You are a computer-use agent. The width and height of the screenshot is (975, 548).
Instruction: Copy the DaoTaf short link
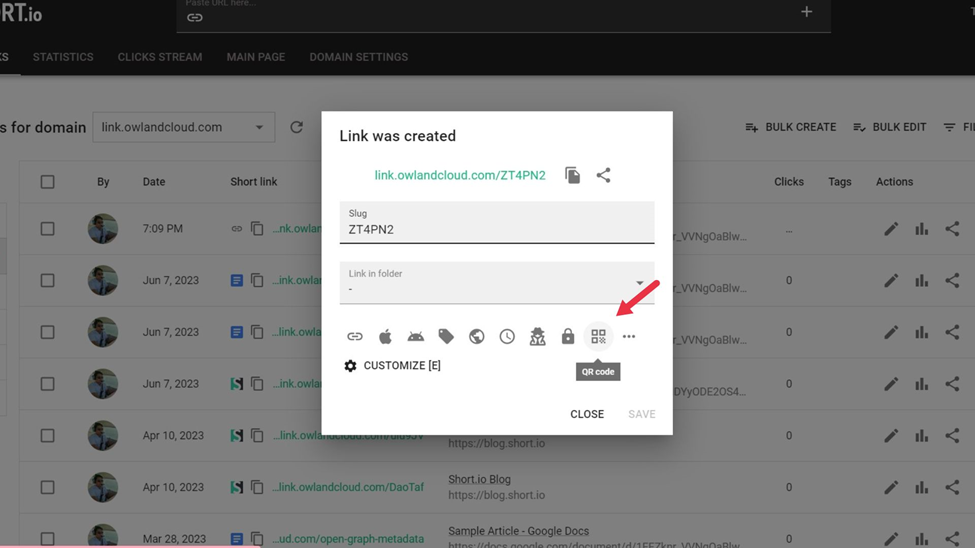tap(257, 487)
